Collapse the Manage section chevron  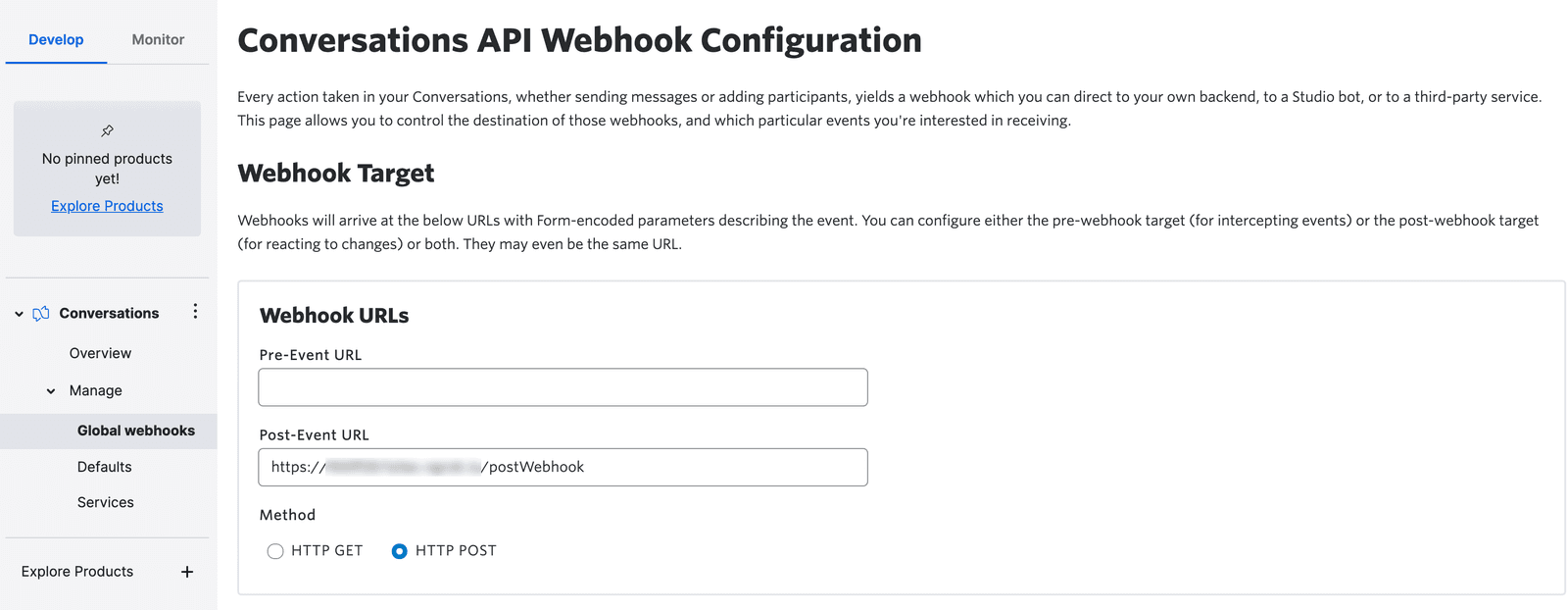[x=51, y=390]
